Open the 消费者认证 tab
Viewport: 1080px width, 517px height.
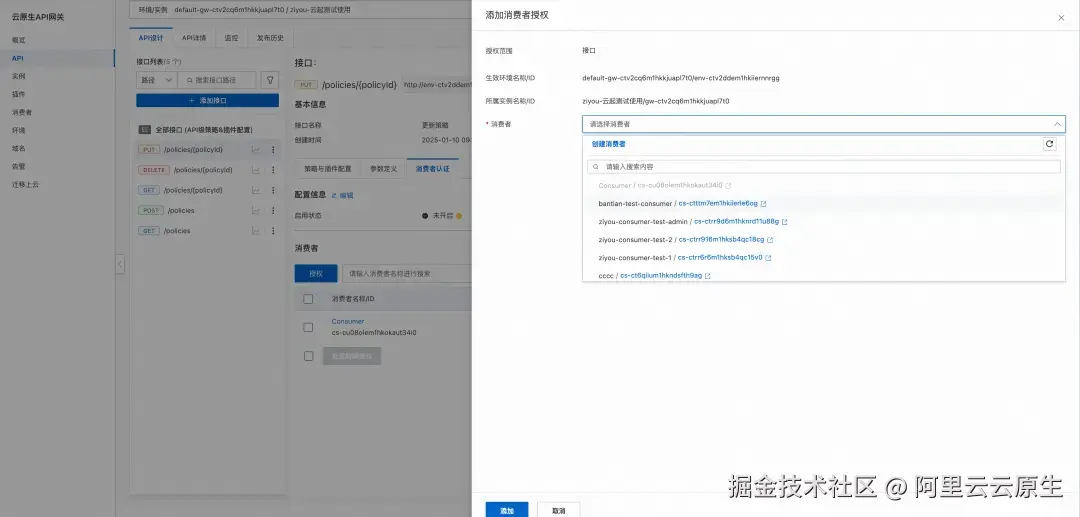pos(433,169)
